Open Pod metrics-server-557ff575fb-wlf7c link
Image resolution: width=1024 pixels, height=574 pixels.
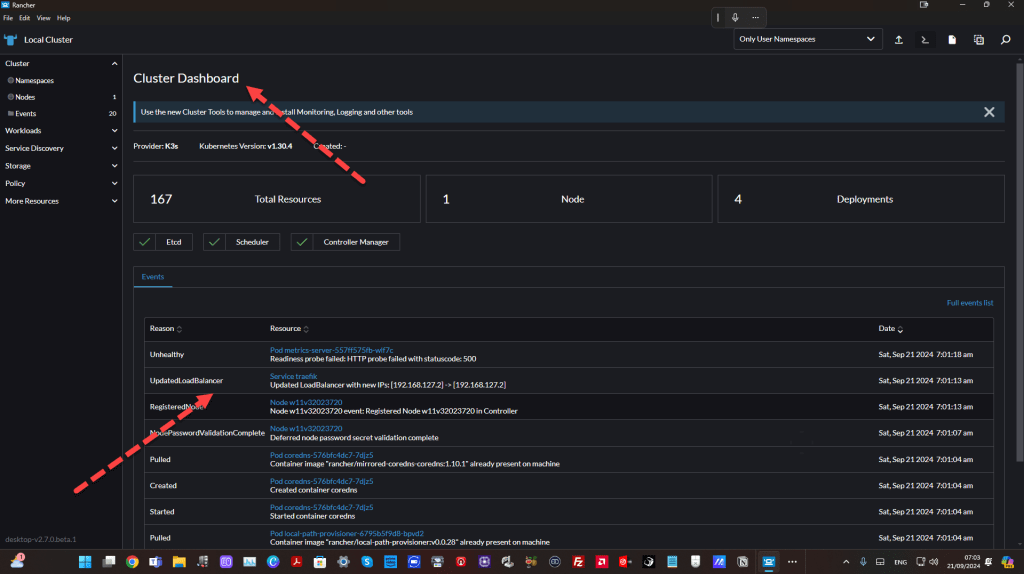[x=332, y=350]
